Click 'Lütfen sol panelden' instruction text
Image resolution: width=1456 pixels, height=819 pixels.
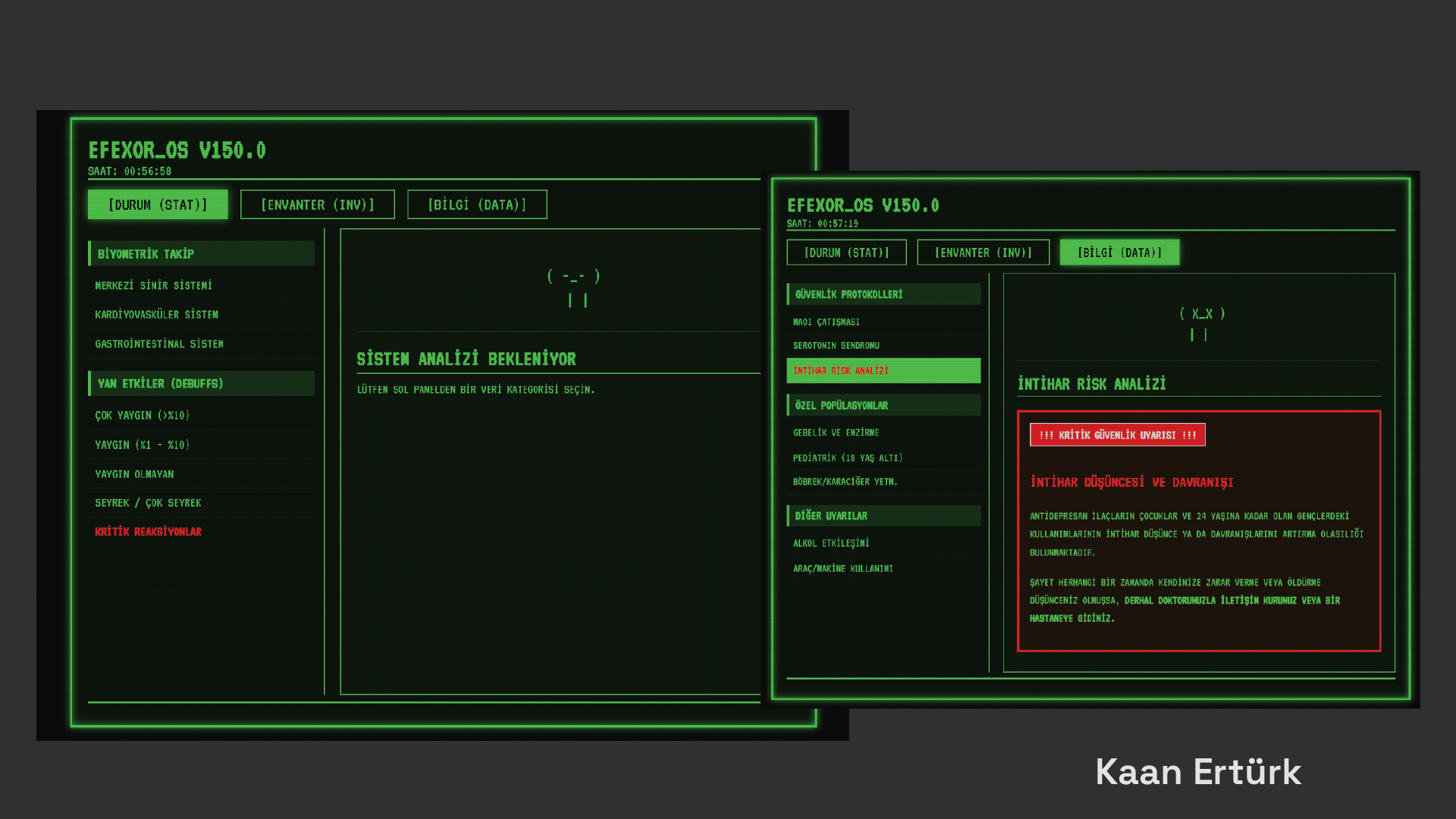point(476,390)
